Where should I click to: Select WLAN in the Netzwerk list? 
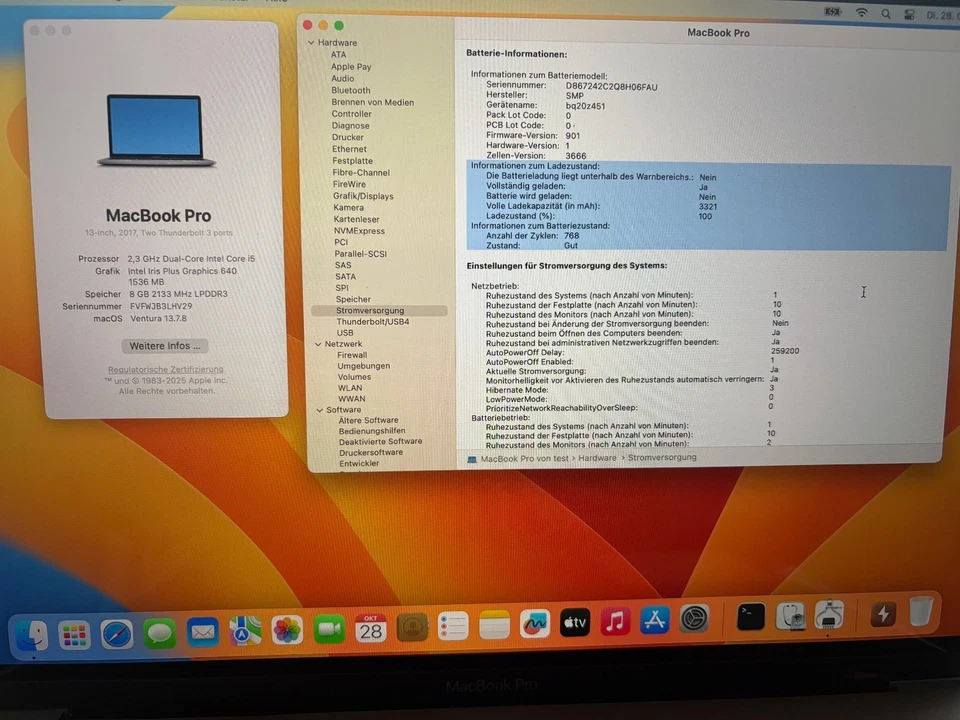coord(349,387)
